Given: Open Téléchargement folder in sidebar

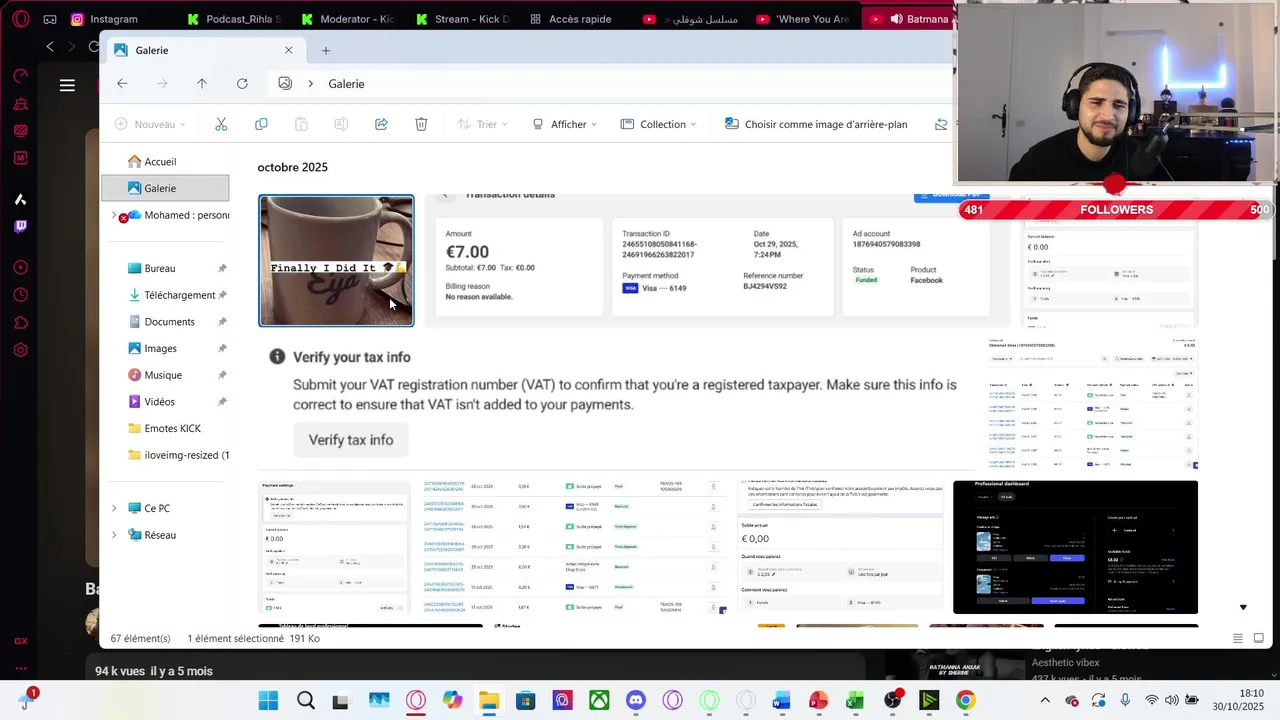Looking at the screenshot, I should click(165, 295).
